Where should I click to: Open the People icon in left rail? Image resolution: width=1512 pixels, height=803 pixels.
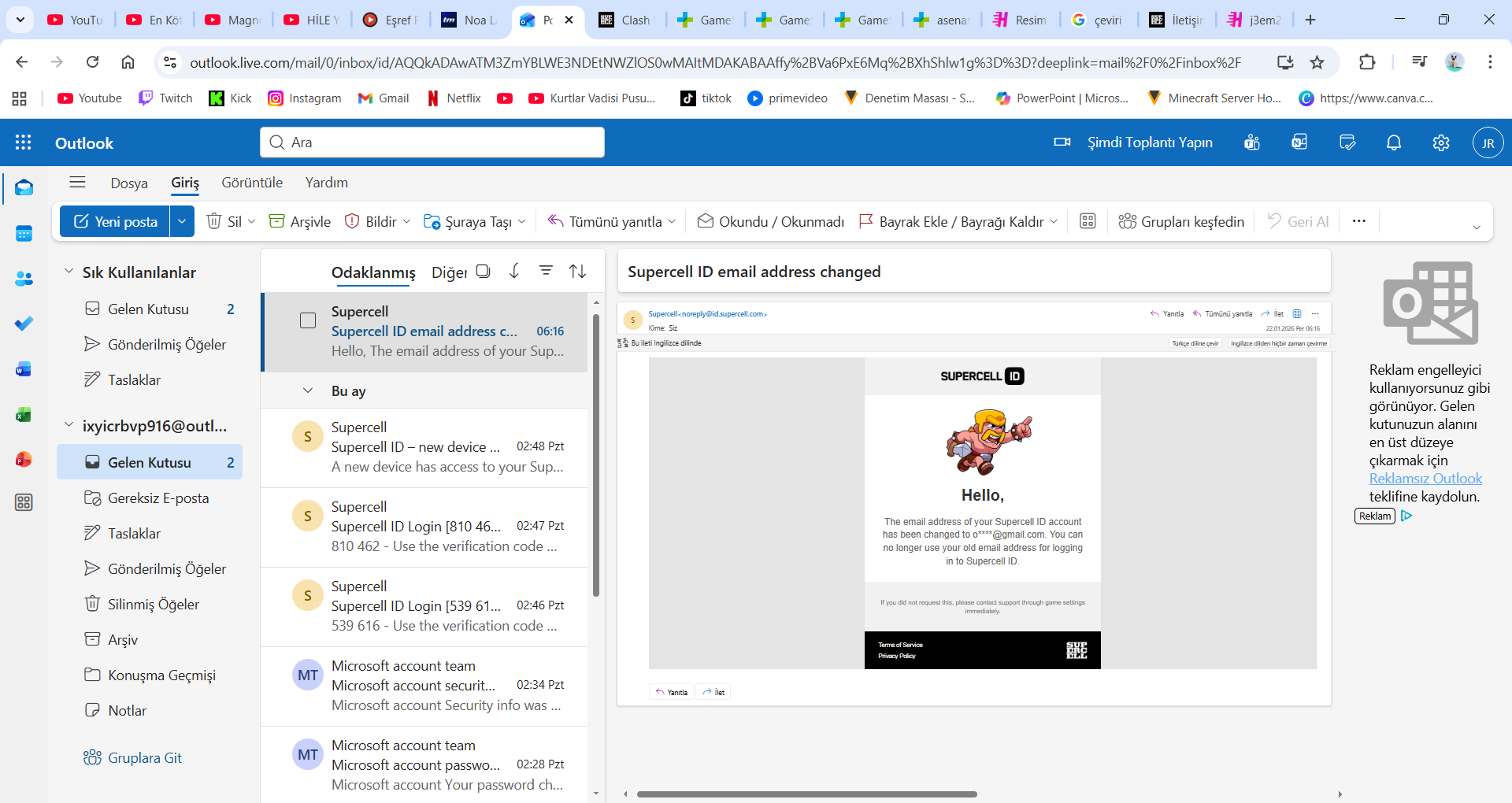(24, 279)
